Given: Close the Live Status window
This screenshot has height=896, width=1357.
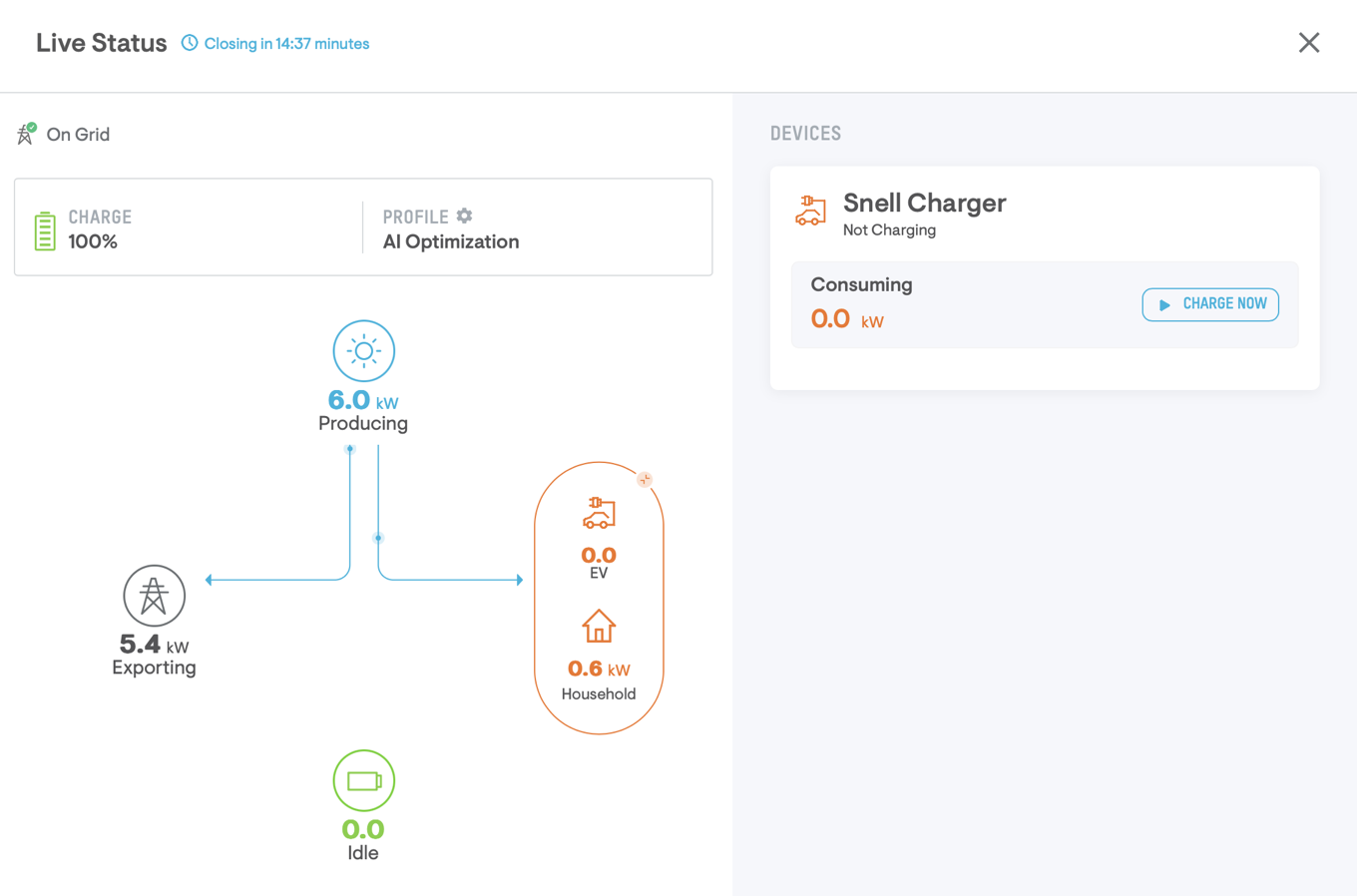Looking at the screenshot, I should (x=1308, y=43).
